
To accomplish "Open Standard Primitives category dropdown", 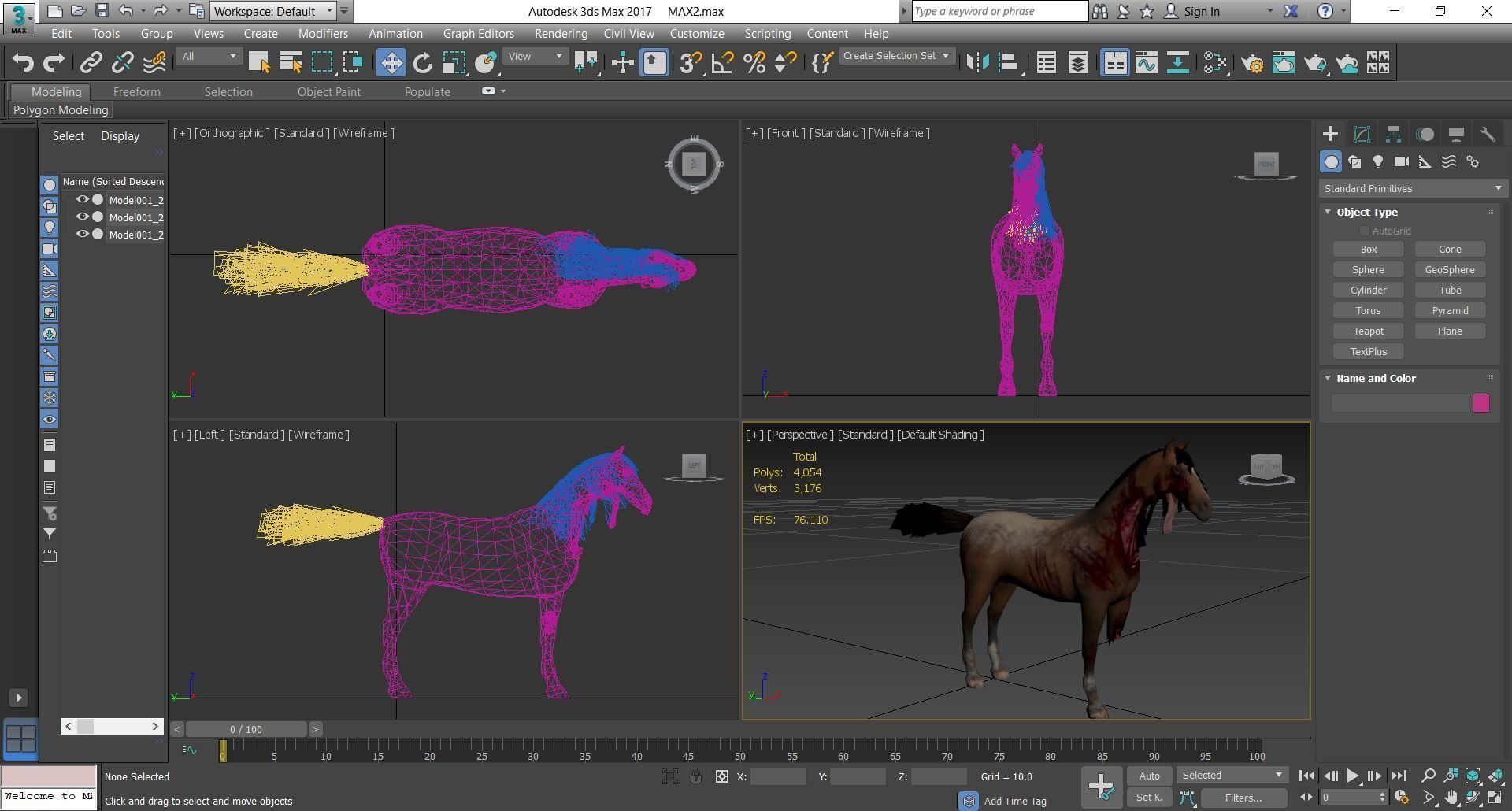I will tap(1413, 188).
